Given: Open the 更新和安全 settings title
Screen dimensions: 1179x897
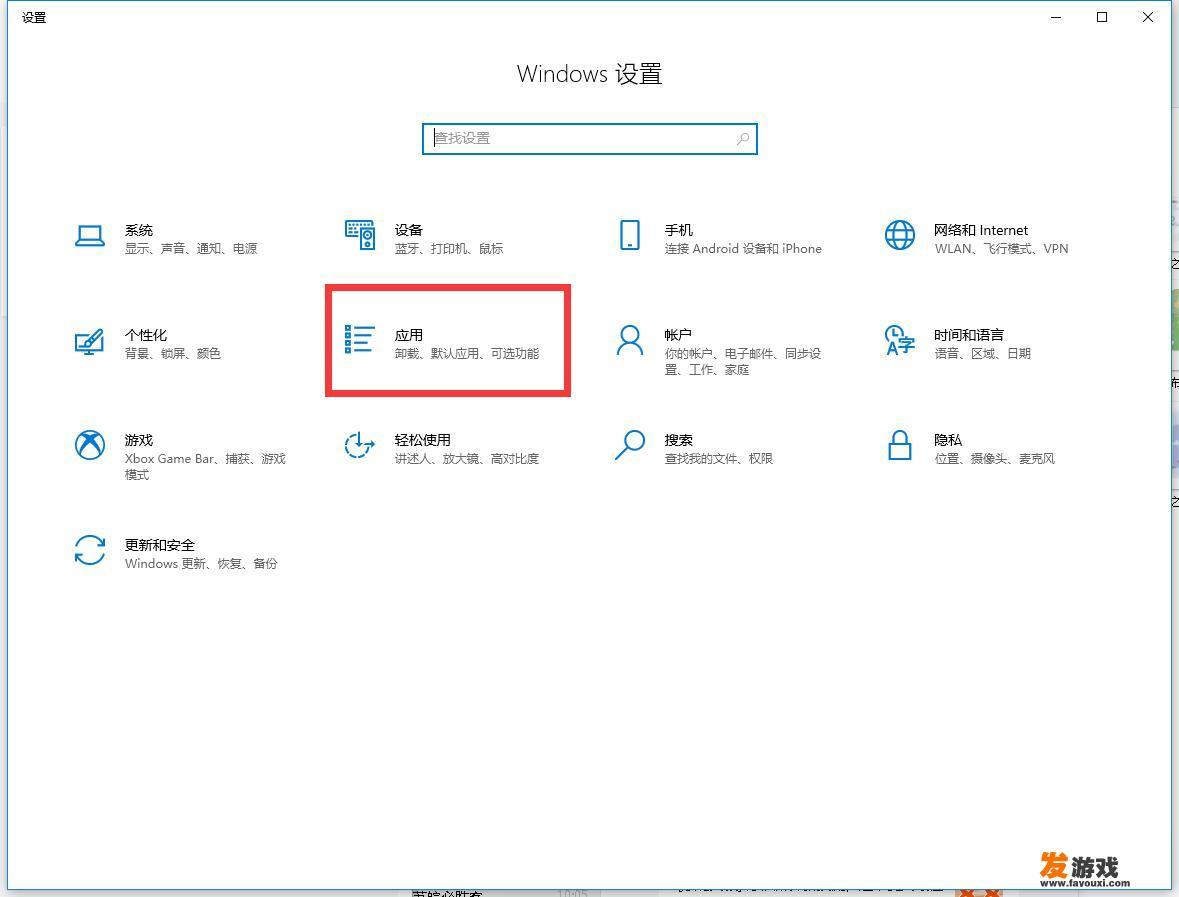Looking at the screenshot, I should coord(159,545).
